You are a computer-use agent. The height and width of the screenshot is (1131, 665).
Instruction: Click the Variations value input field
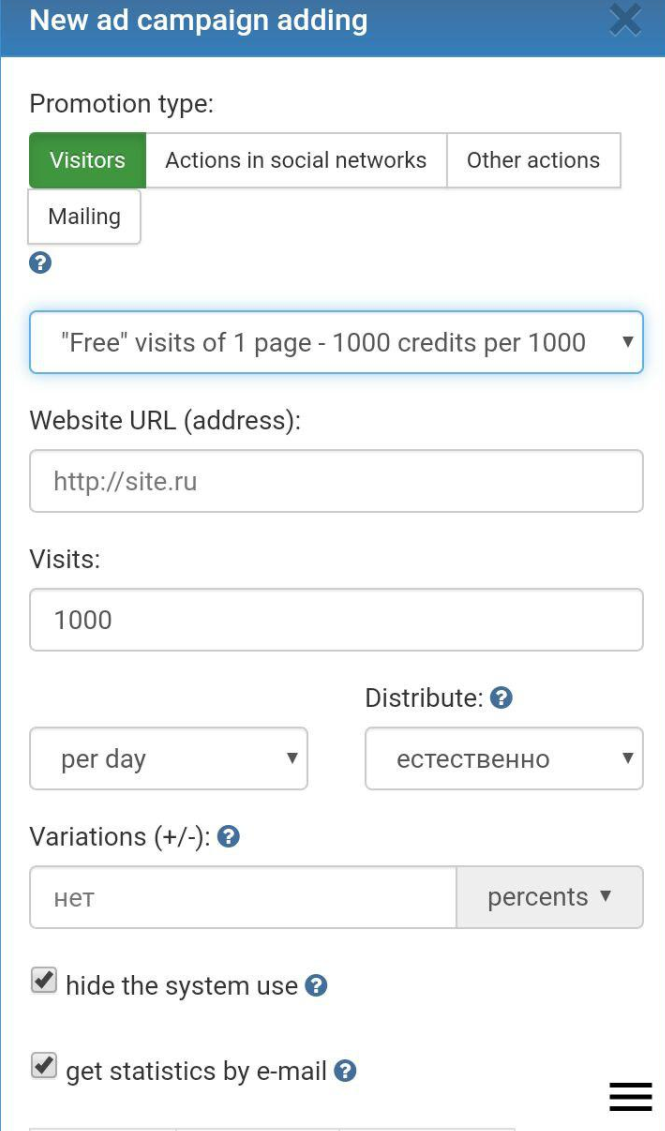243,897
